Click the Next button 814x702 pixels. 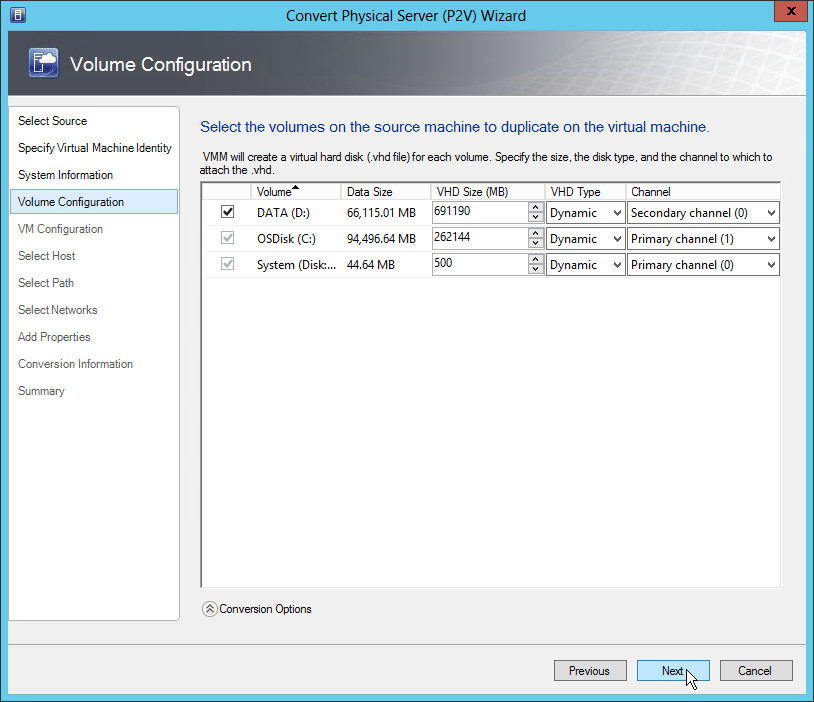tap(673, 671)
